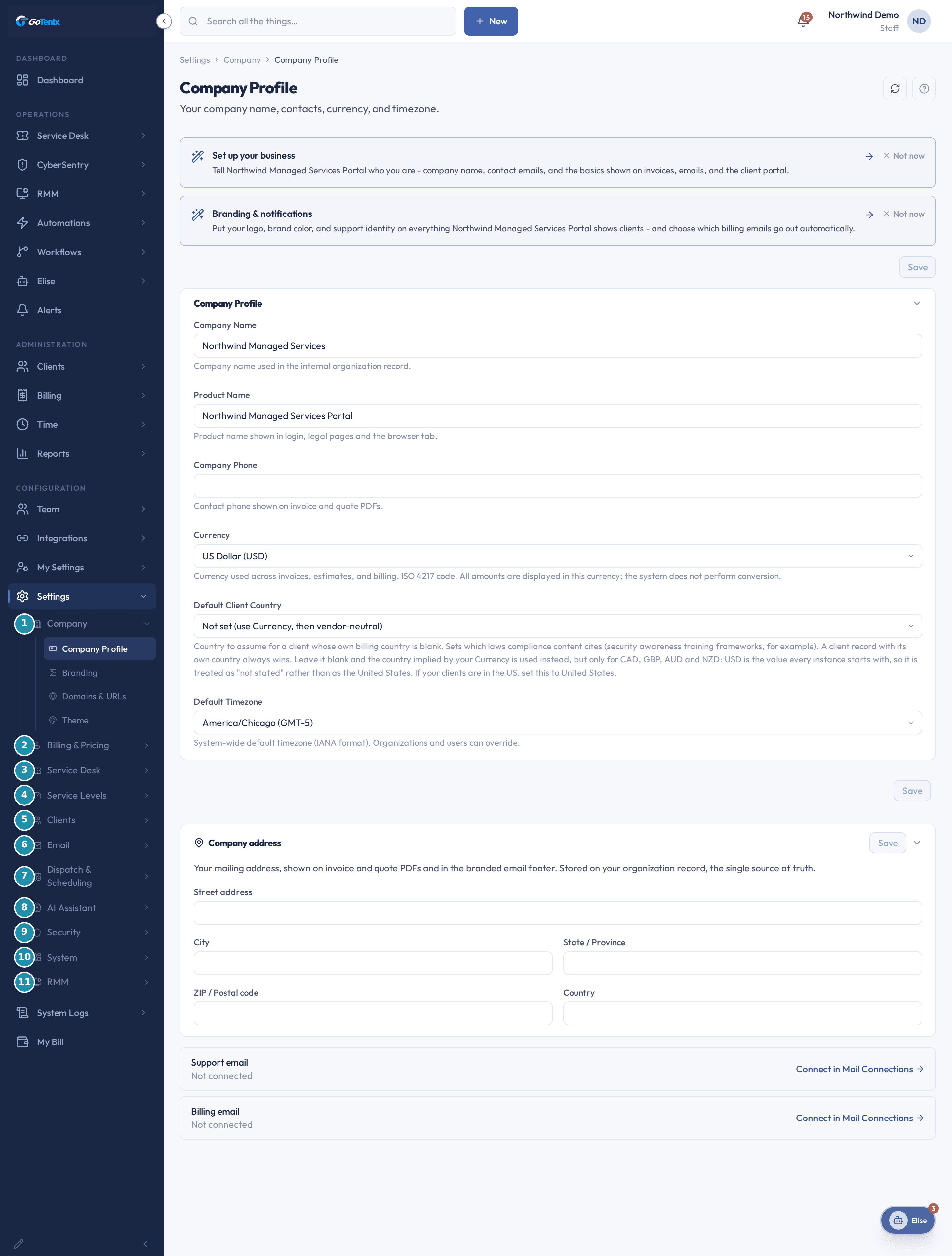
Task: Open My Bill in the sidebar
Action: [82, 1042]
